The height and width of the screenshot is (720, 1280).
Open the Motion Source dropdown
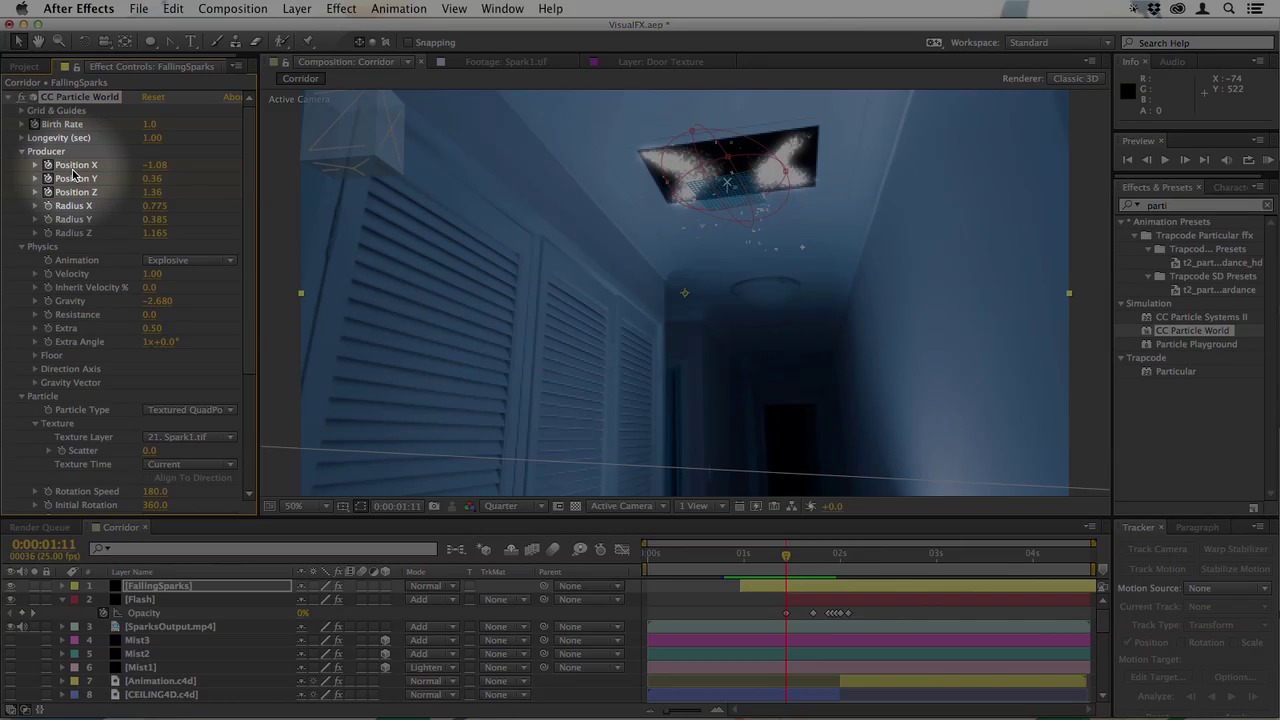click(1229, 588)
